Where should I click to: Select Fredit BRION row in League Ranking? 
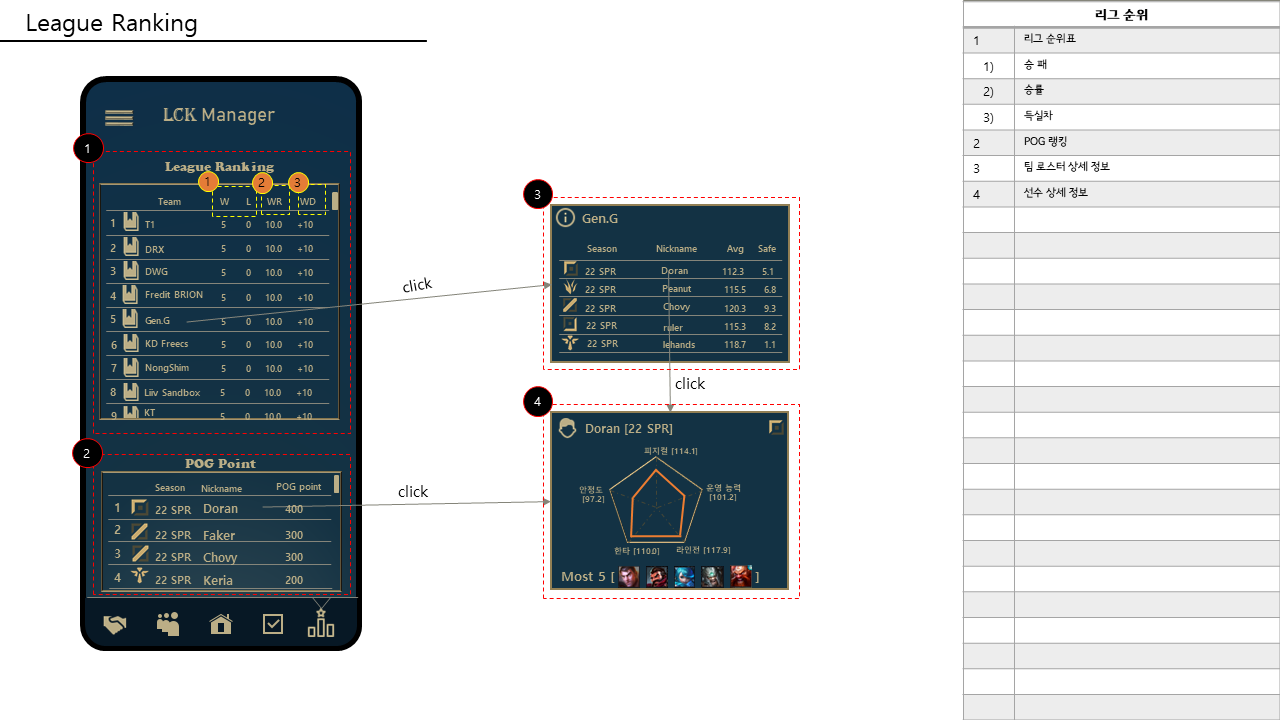[218, 296]
